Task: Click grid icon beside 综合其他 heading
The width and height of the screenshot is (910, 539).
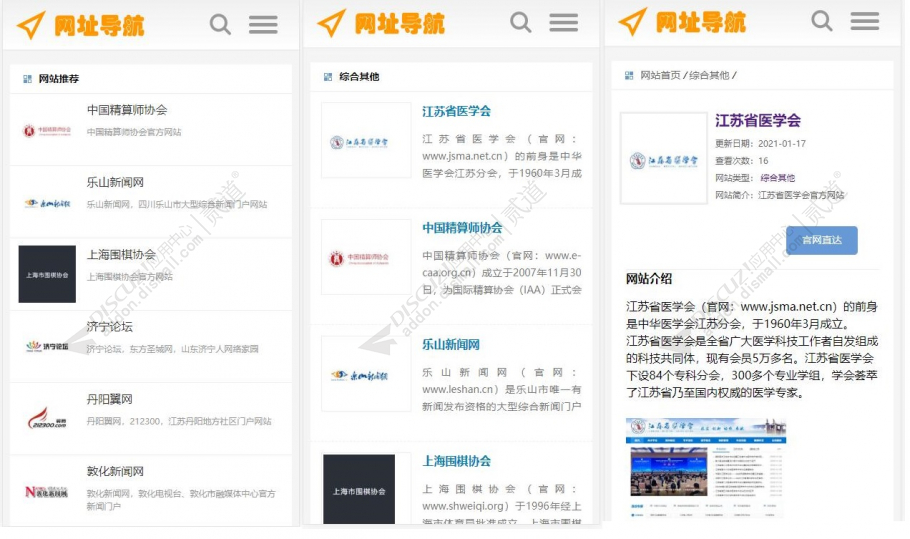Action: click(x=328, y=77)
